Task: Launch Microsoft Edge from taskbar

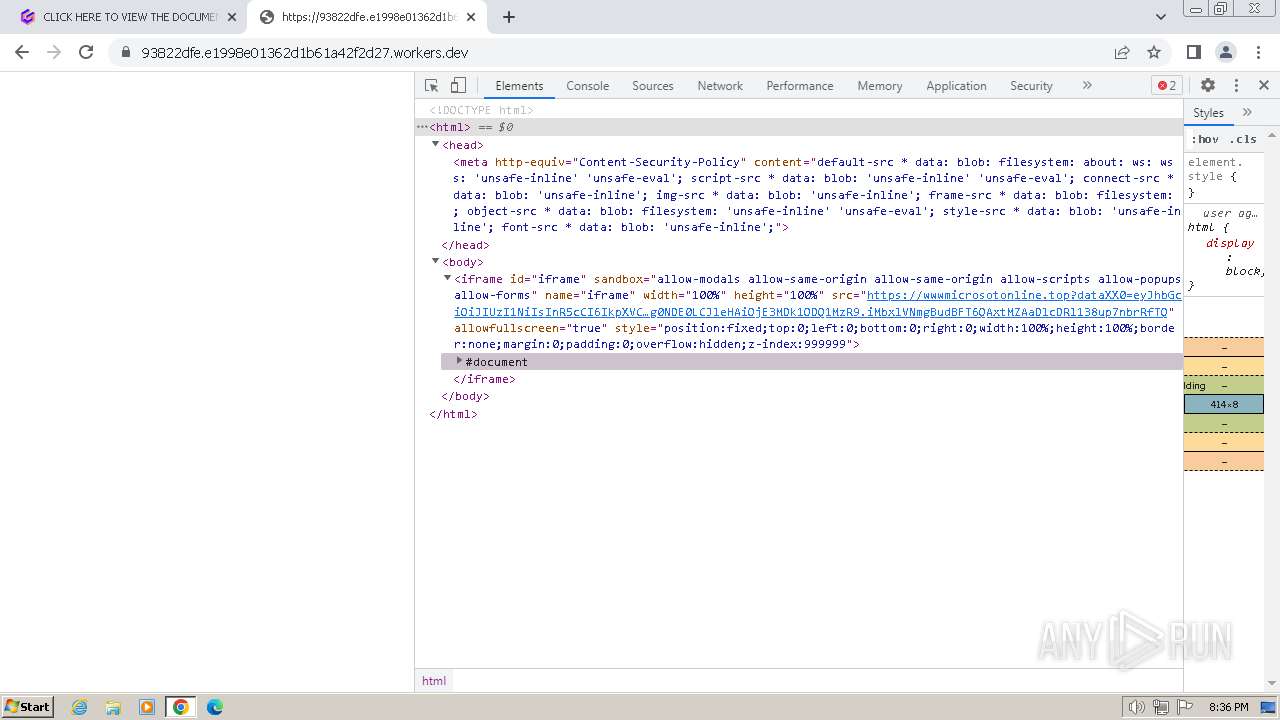Action: (x=214, y=707)
